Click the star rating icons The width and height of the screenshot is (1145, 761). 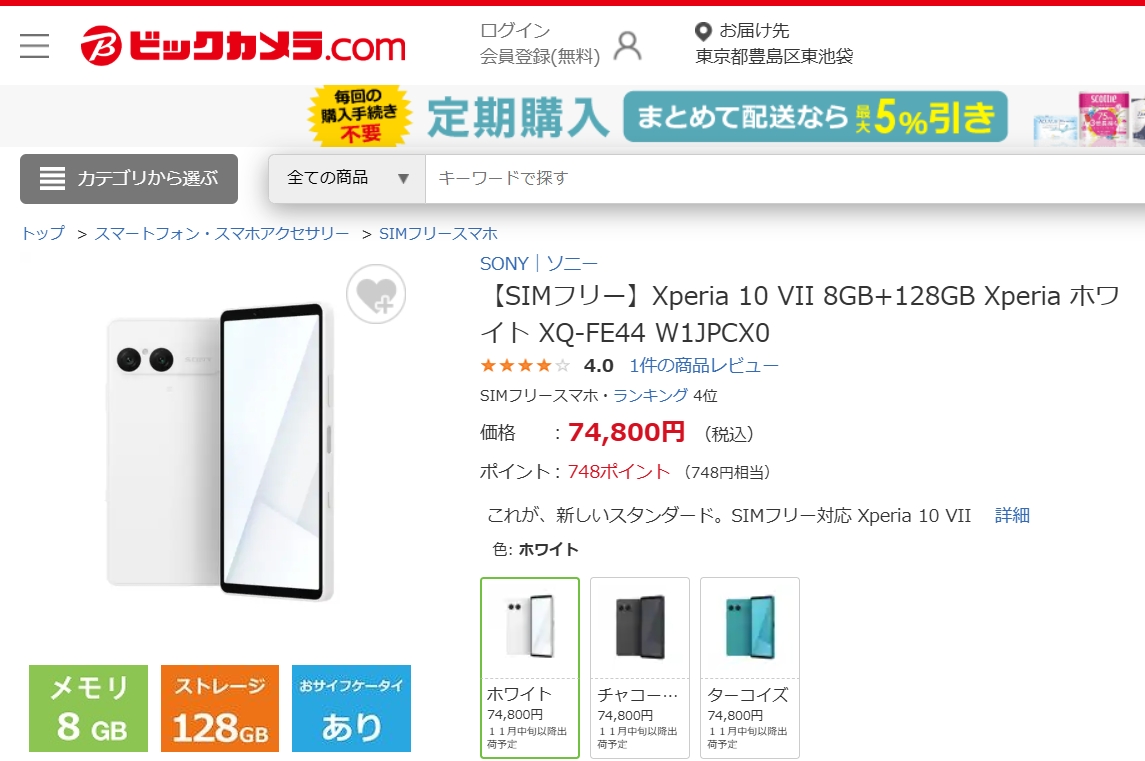(524, 365)
